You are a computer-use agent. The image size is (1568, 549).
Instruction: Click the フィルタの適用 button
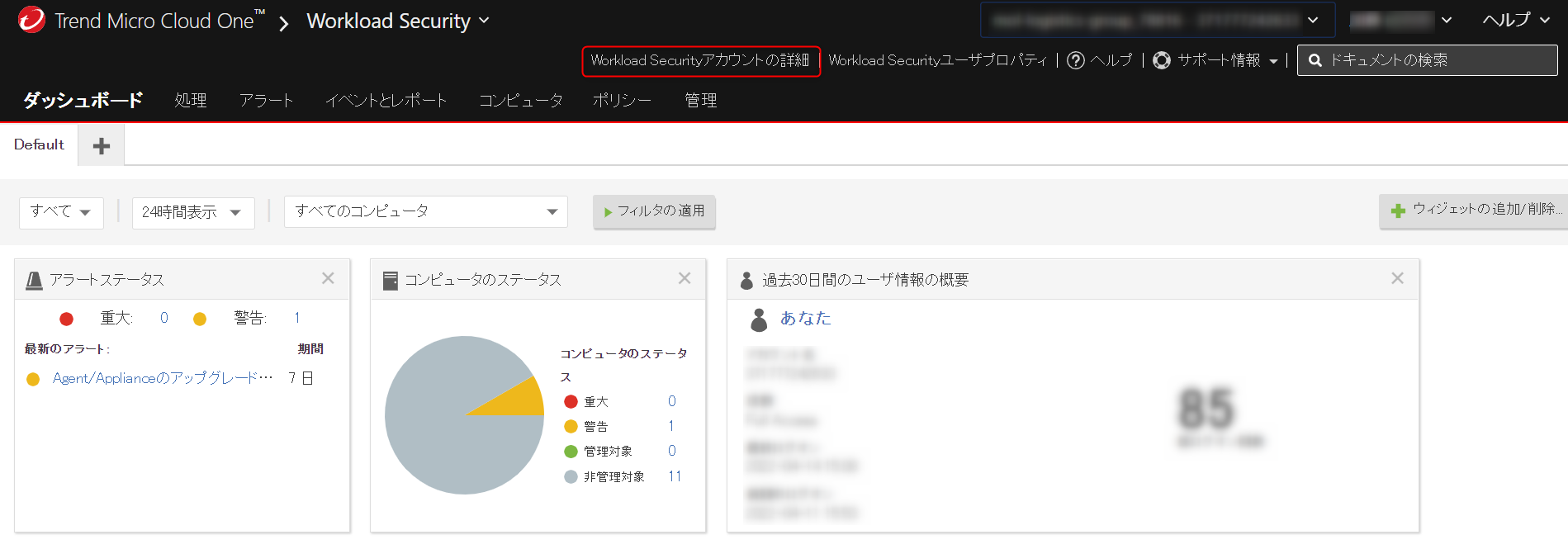click(654, 211)
